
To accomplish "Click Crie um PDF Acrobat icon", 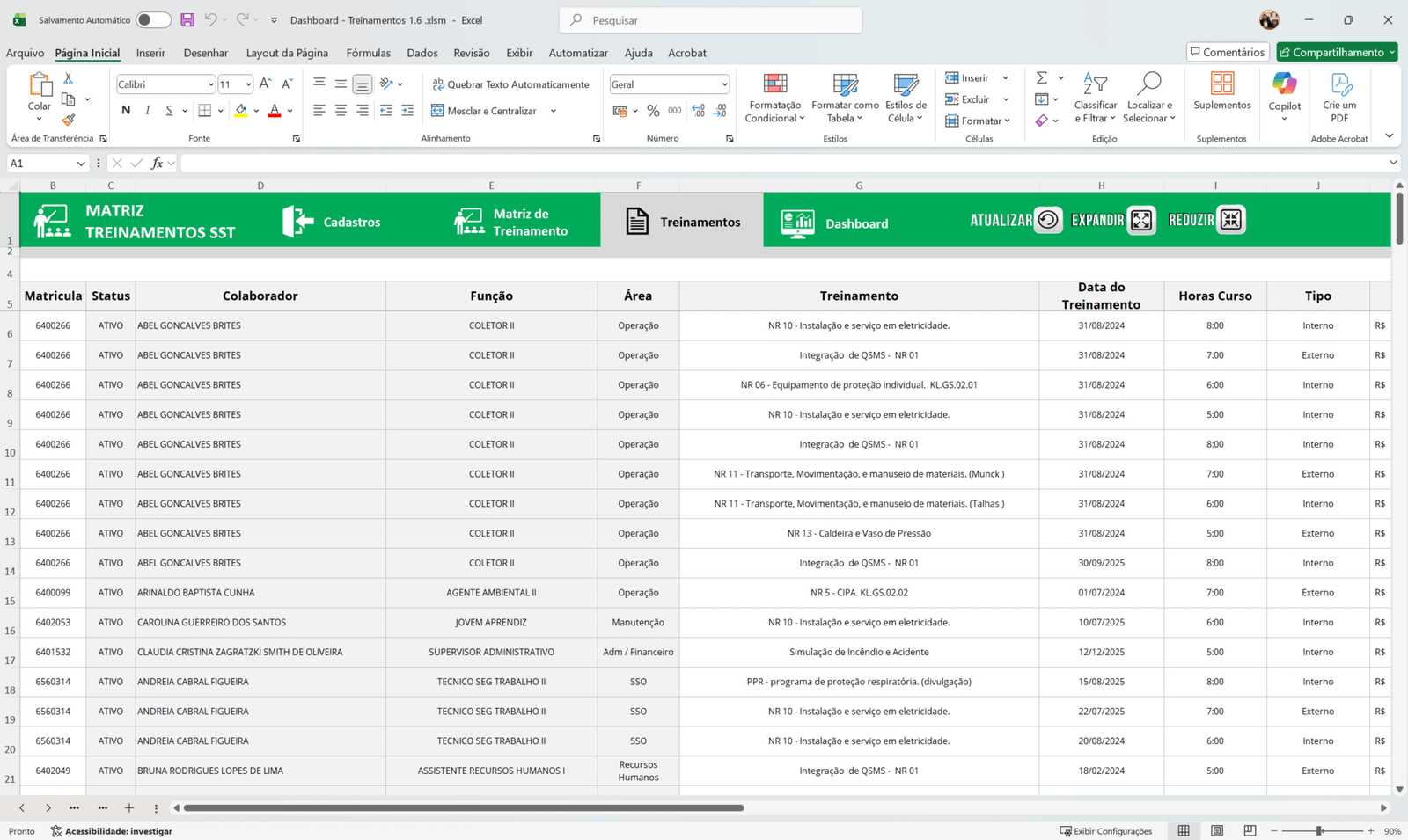I will (1339, 98).
